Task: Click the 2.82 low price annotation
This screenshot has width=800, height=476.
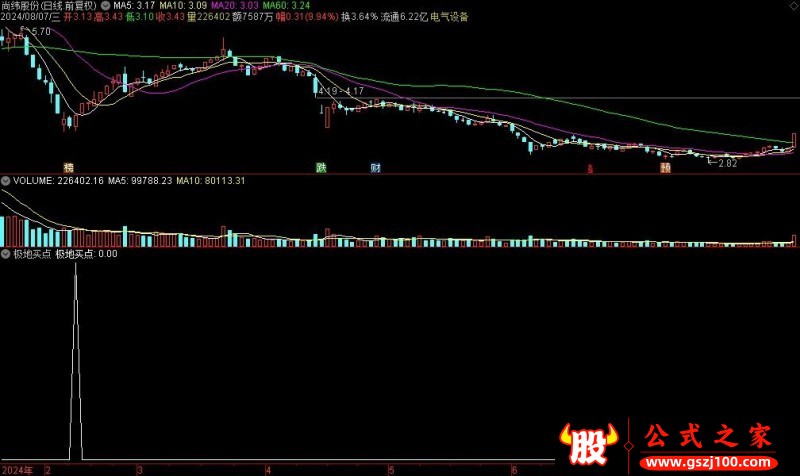Action: (728, 163)
